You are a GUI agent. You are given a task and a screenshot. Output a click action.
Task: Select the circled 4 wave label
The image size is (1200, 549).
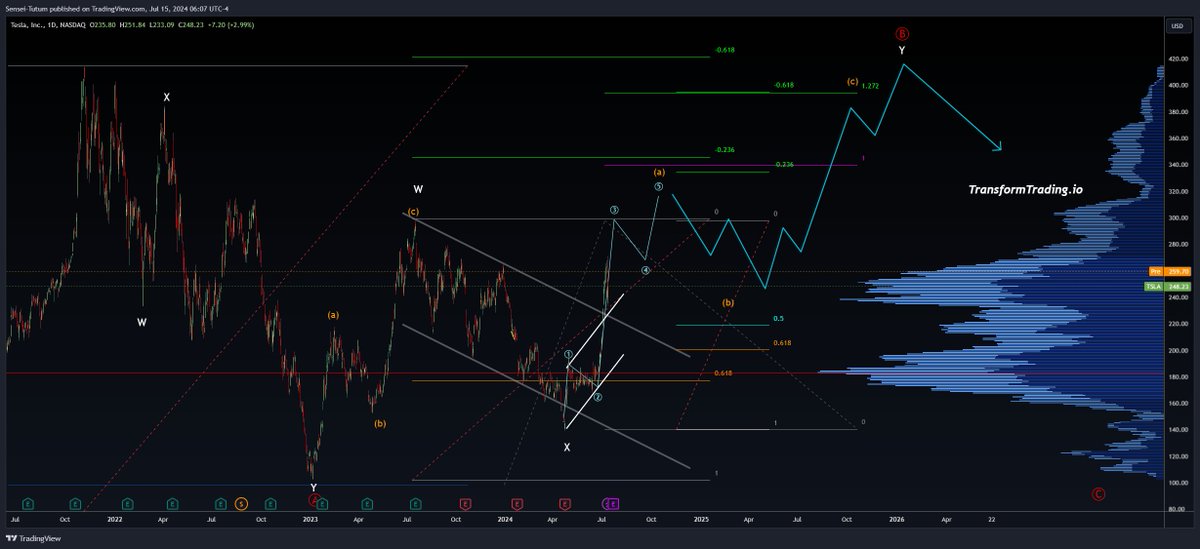(646, 270)
